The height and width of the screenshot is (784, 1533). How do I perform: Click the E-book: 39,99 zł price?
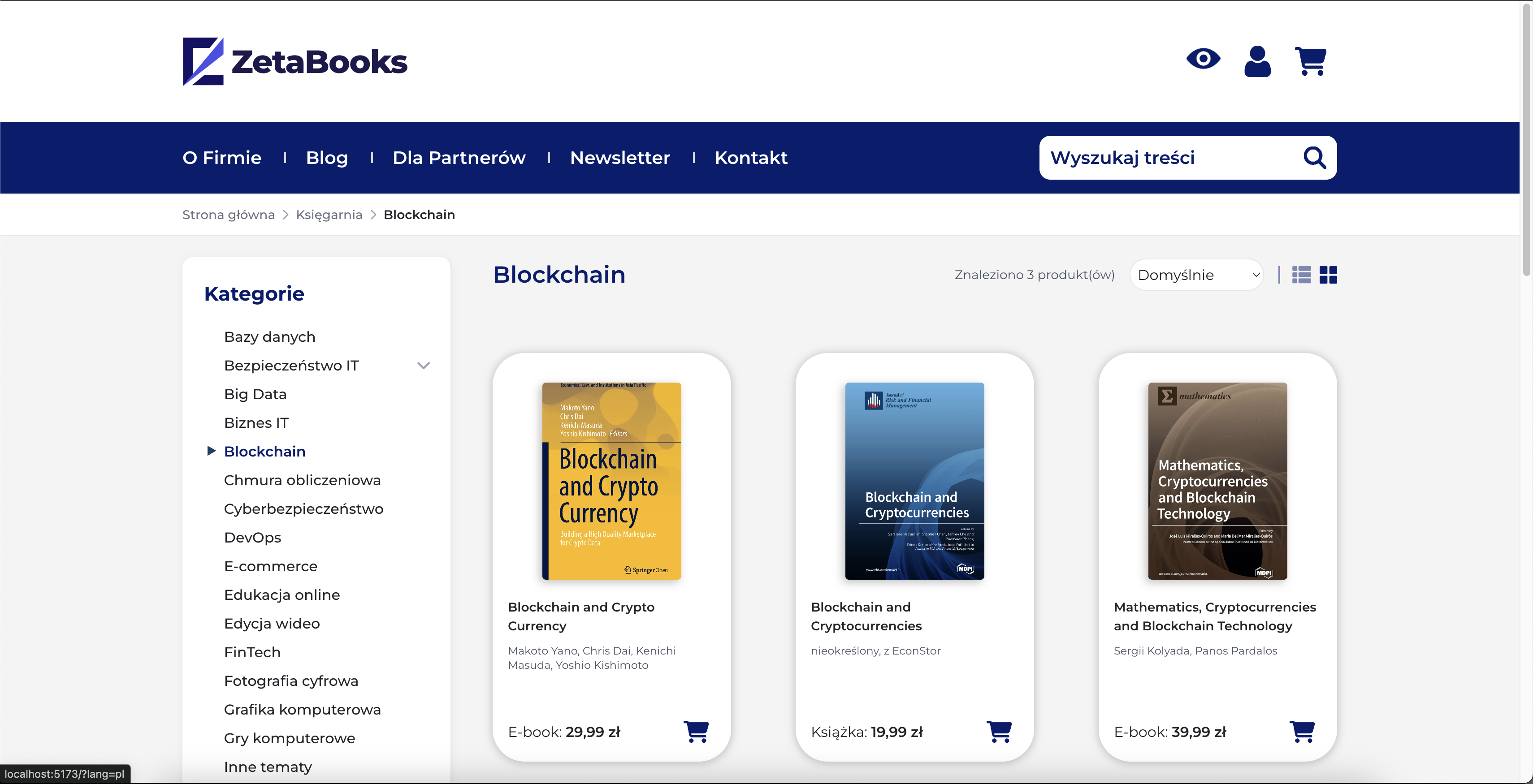point(1169,732)
